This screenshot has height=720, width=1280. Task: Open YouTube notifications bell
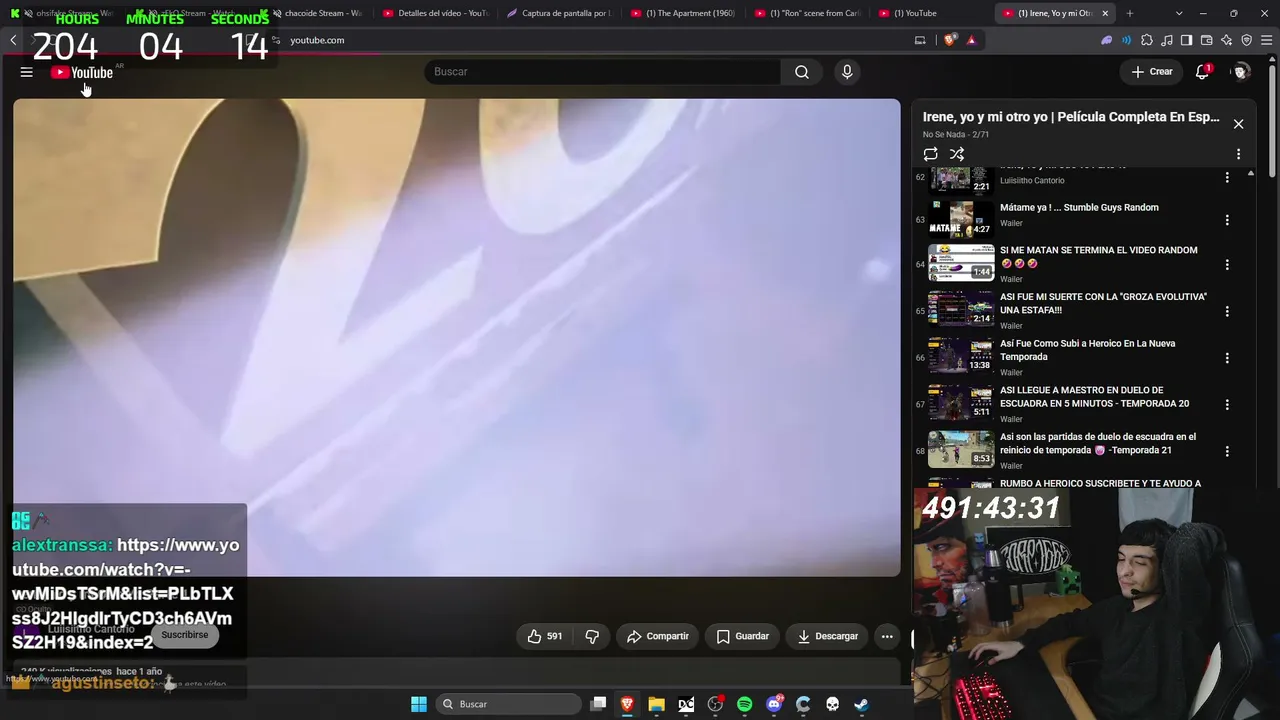click(1203, 72)
